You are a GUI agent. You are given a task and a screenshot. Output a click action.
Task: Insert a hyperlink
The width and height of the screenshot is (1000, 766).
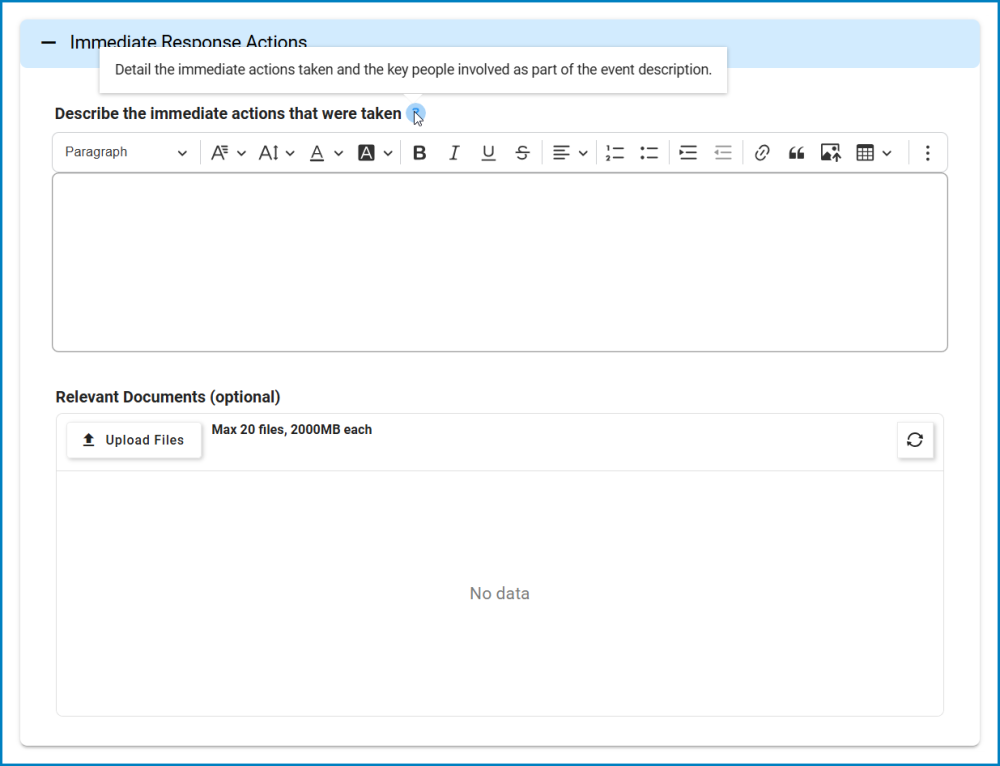point(761,152)
